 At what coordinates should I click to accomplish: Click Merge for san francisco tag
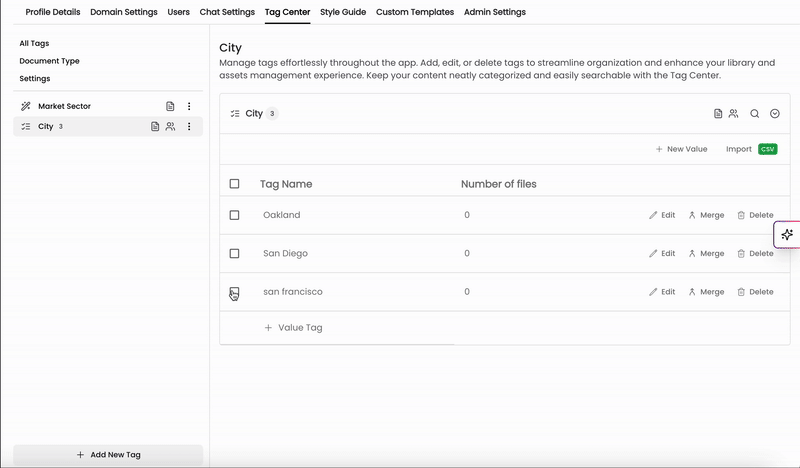707,292
